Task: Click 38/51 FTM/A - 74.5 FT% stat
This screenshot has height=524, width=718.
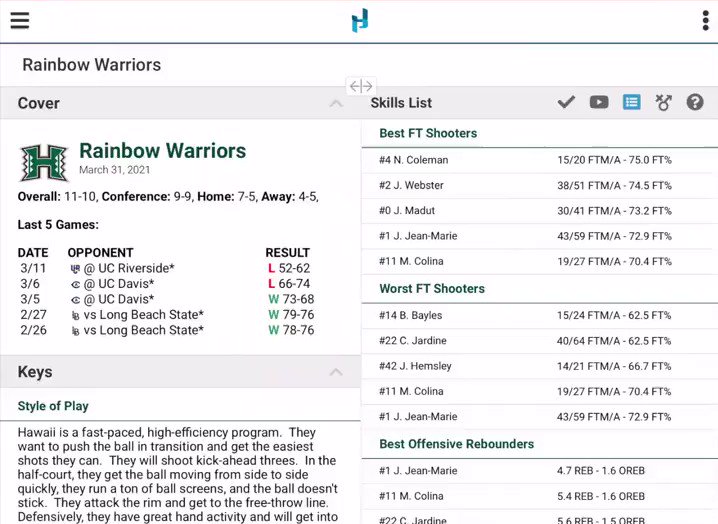Action: pos(614,186)
